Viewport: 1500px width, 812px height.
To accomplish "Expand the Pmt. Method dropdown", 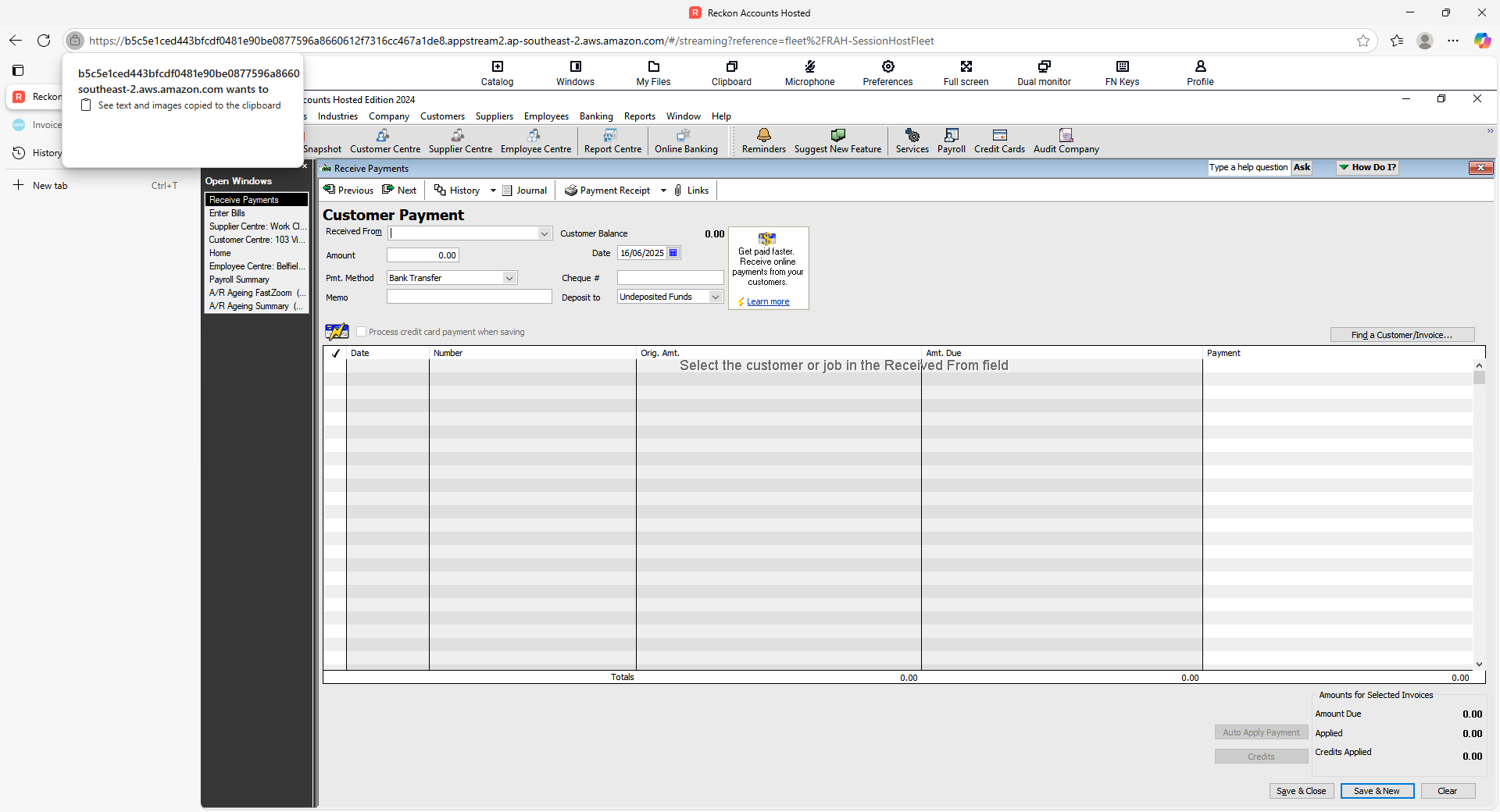I will [x=509, y=278].
